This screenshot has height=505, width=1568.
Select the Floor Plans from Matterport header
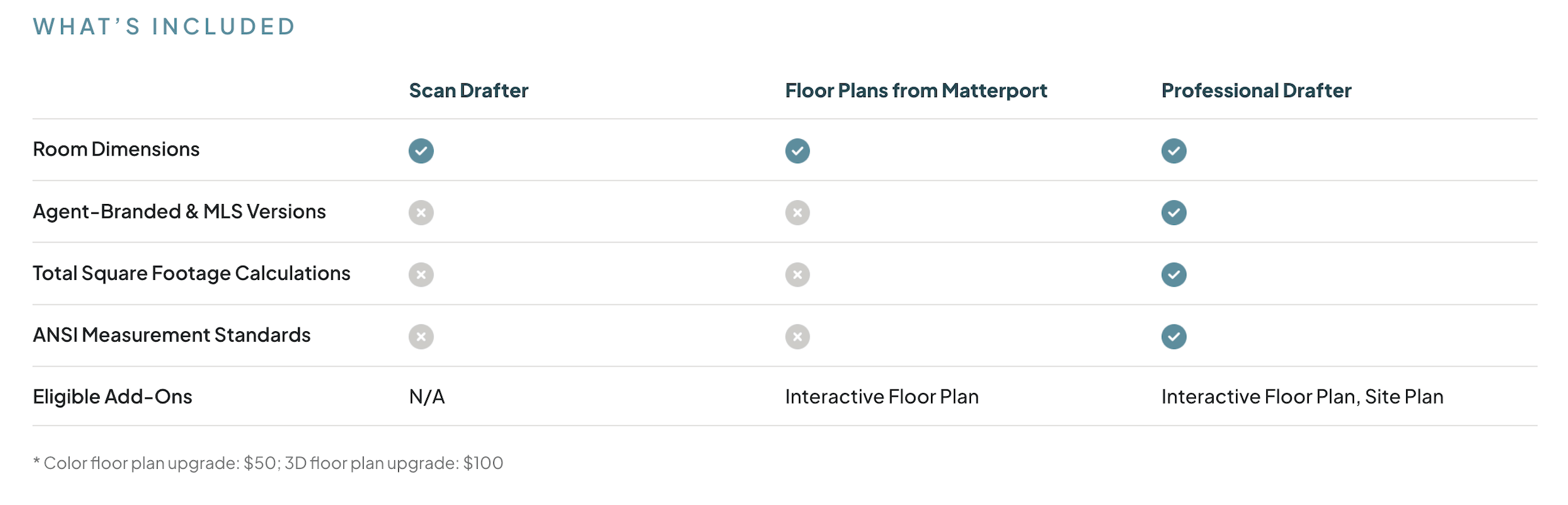916,91
